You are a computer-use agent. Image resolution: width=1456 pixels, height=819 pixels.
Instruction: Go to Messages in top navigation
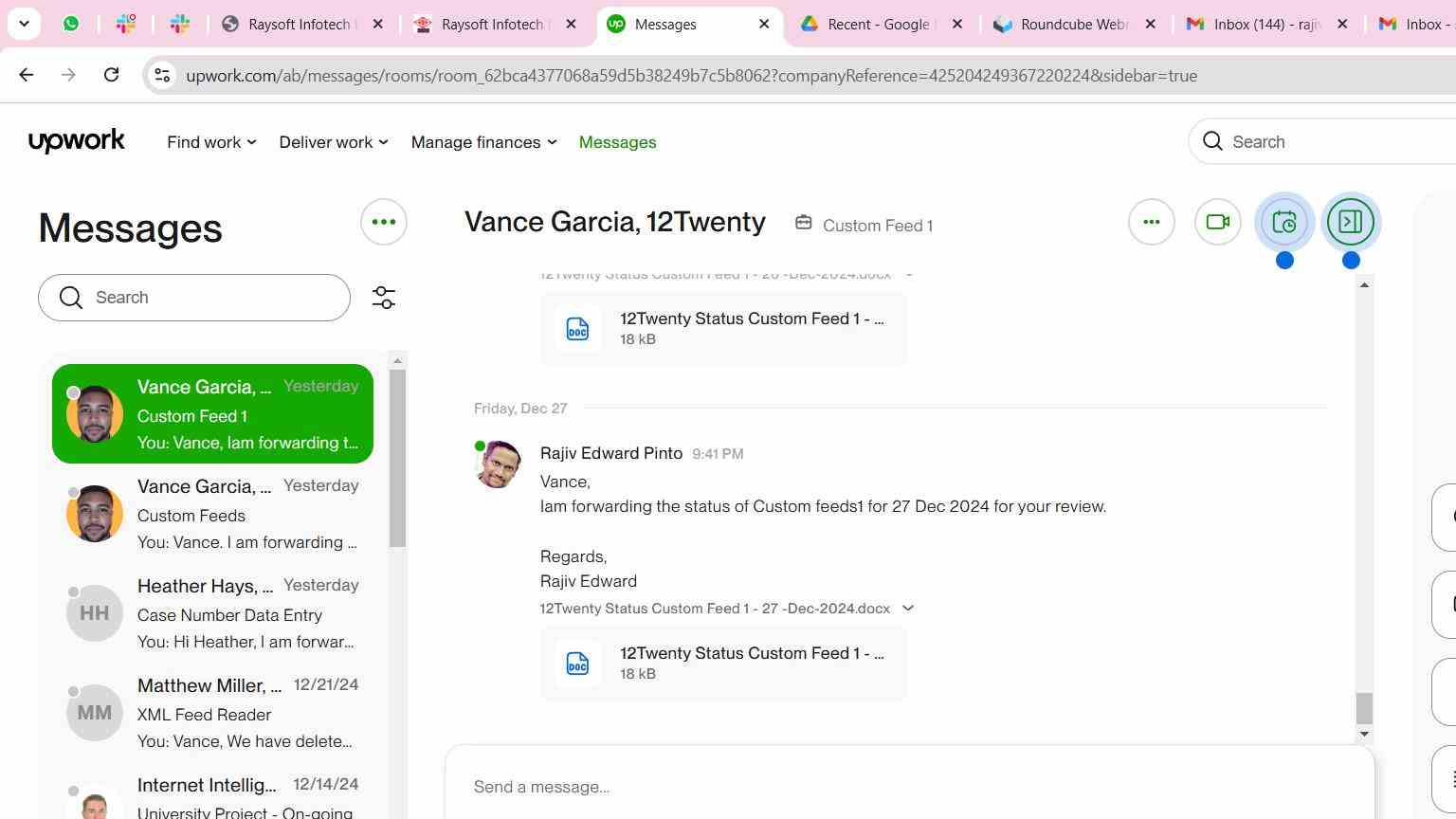coord(617,142)
